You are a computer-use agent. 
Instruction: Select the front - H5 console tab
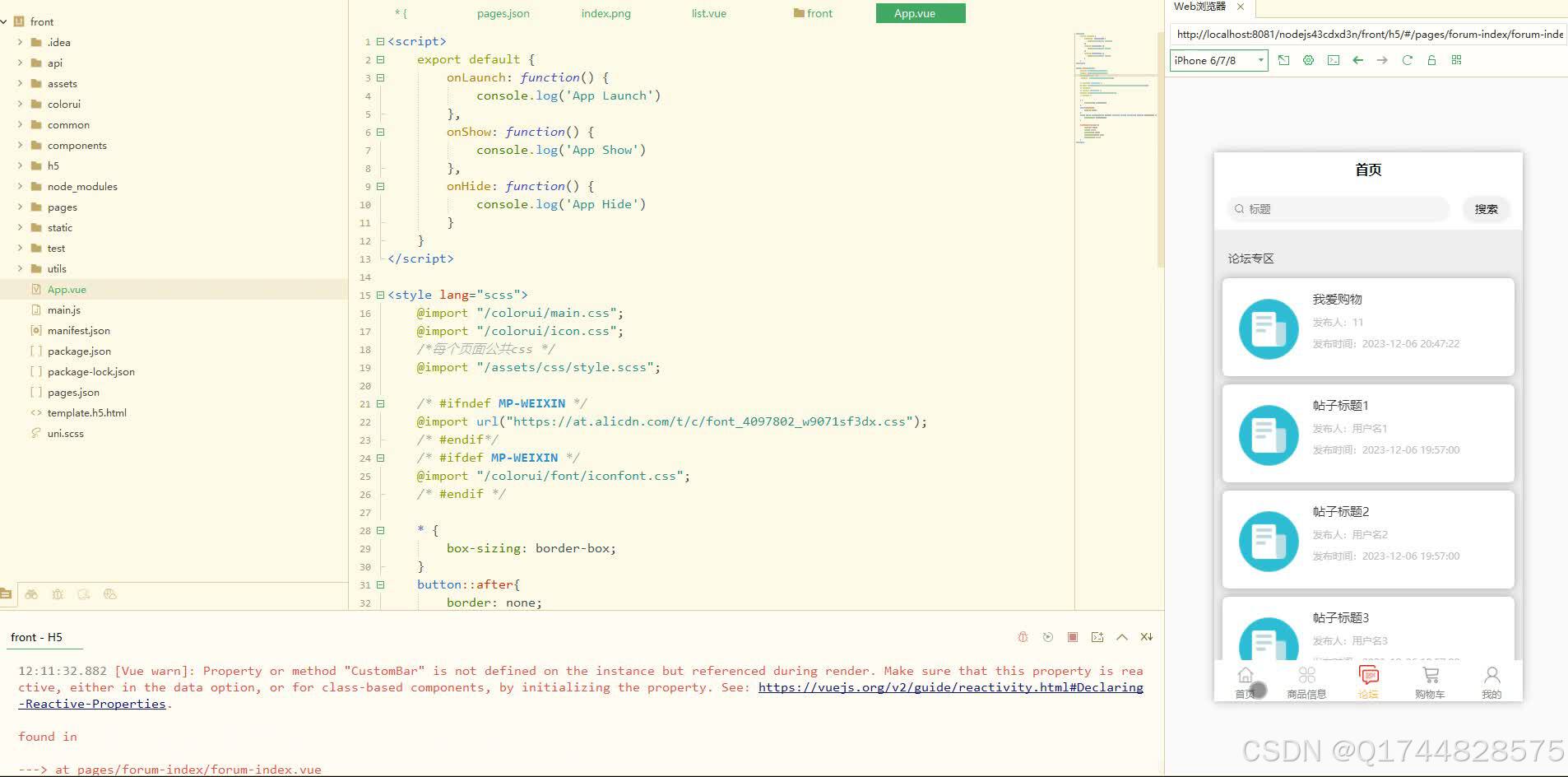pos(36,637)
